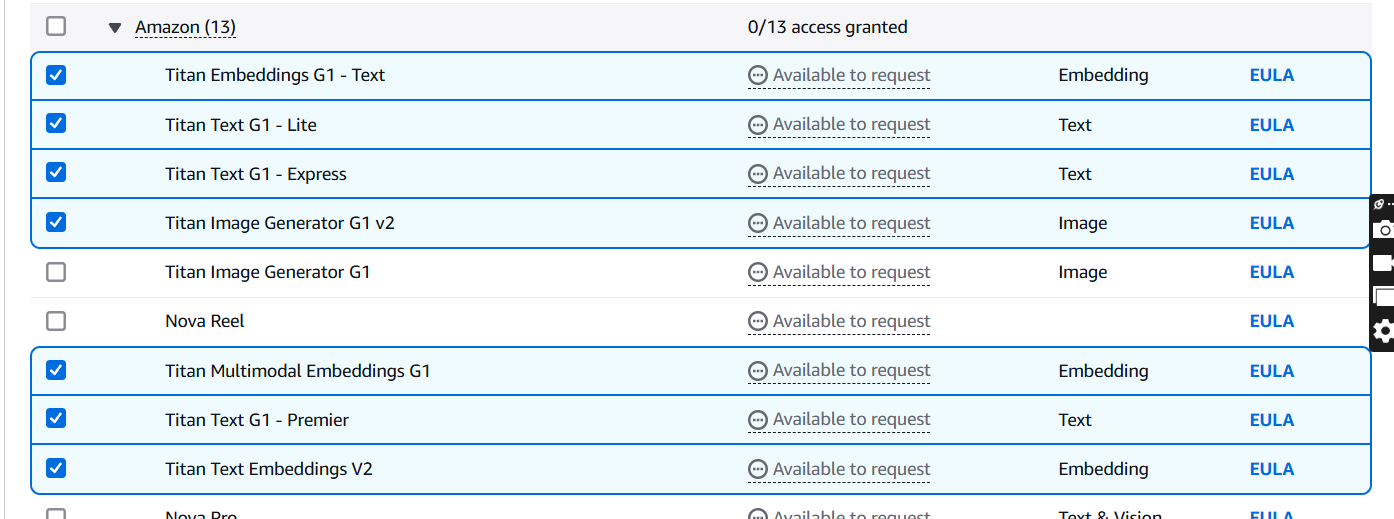Click the video record icon in side toolbar
The image size is (1394, 519).
pos(1385,264)
